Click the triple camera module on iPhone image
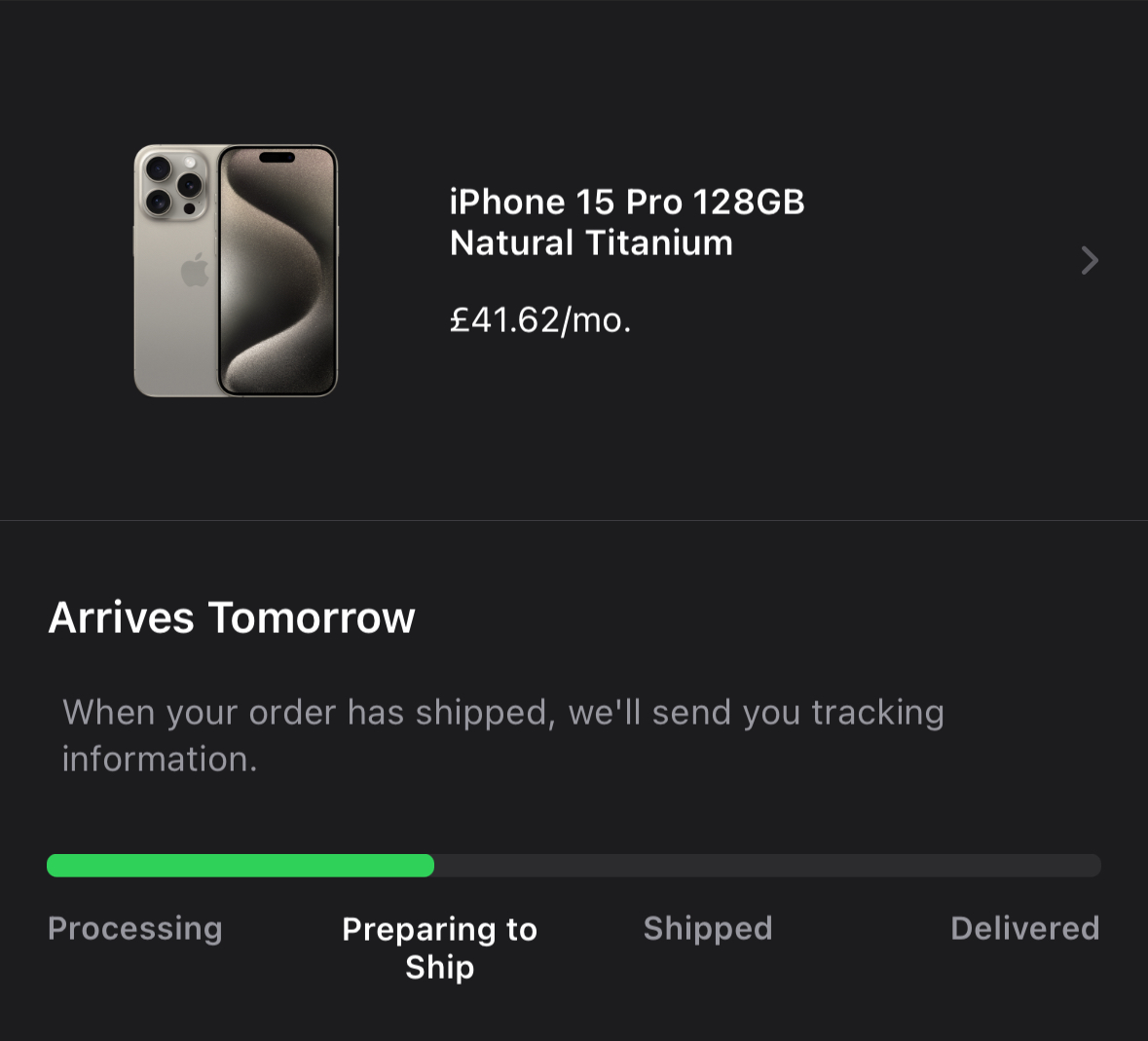This screenshot has height=1041, width=1148. pos(172,185)
